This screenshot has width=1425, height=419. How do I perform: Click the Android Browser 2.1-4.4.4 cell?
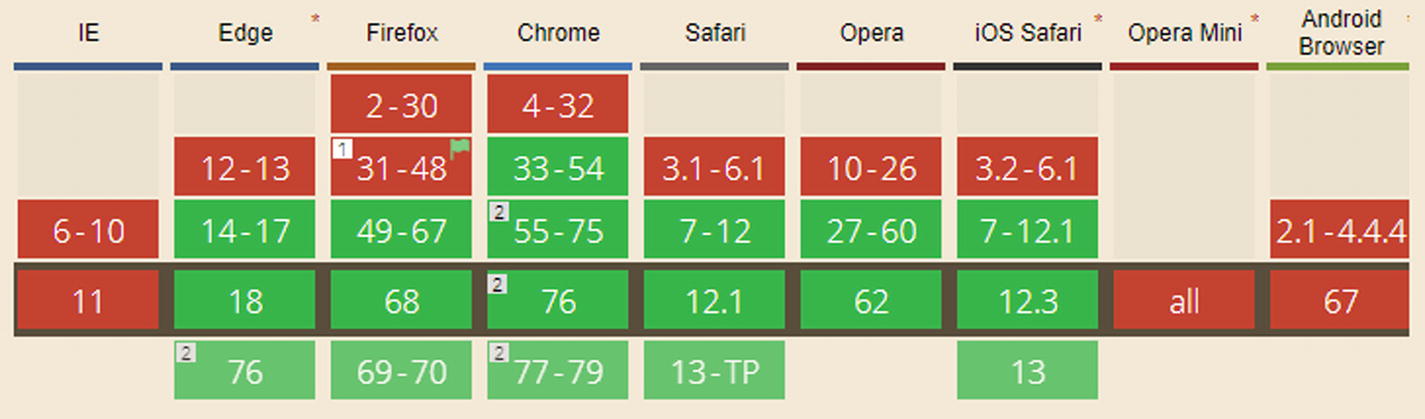click(x=1341, y=230)
